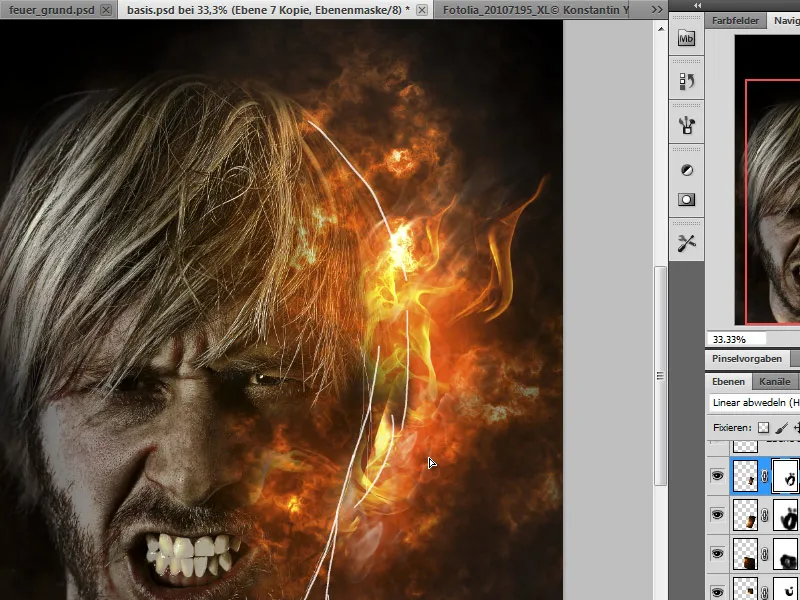
Task: Click the Navigator zoom field showing 33.33%
Action: 736,339
